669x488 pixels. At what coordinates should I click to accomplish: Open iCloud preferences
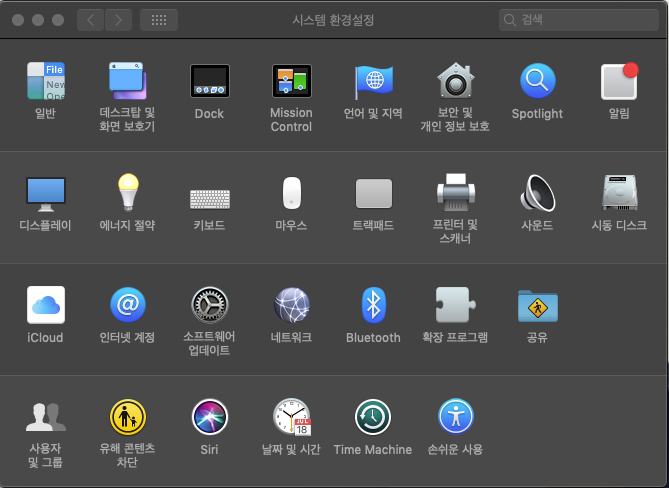[x=46, y=305]
